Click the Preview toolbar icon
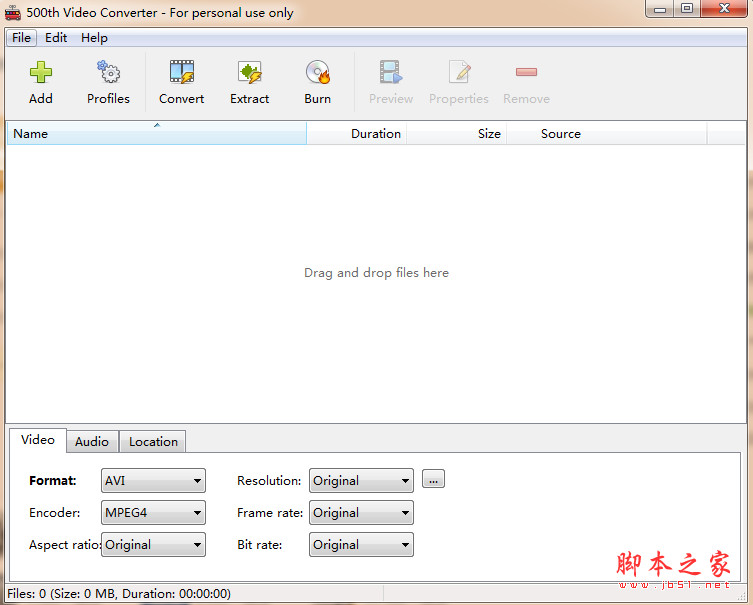 point(391,72)
